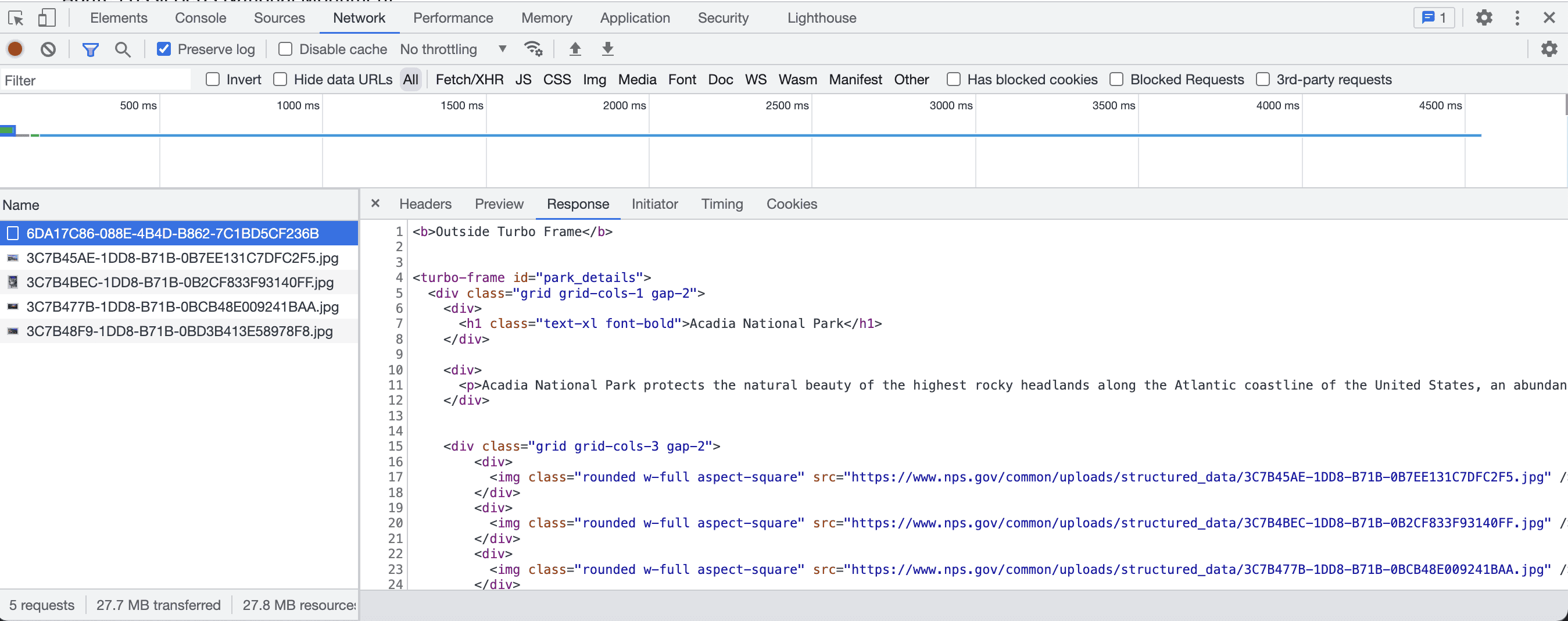The width and height of the screenshot is (1568, 621).
Task: Open the No throttling dropdown
Action: 453,49
